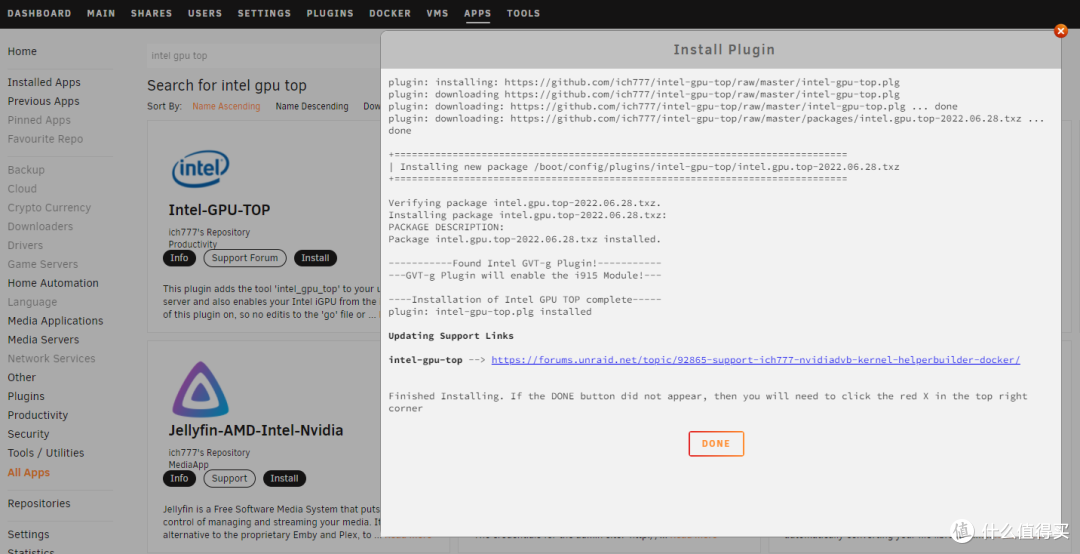Switch to the PLUGINS tab
1080x554 pixels.
pyautogui.click(x=330, y=13)
